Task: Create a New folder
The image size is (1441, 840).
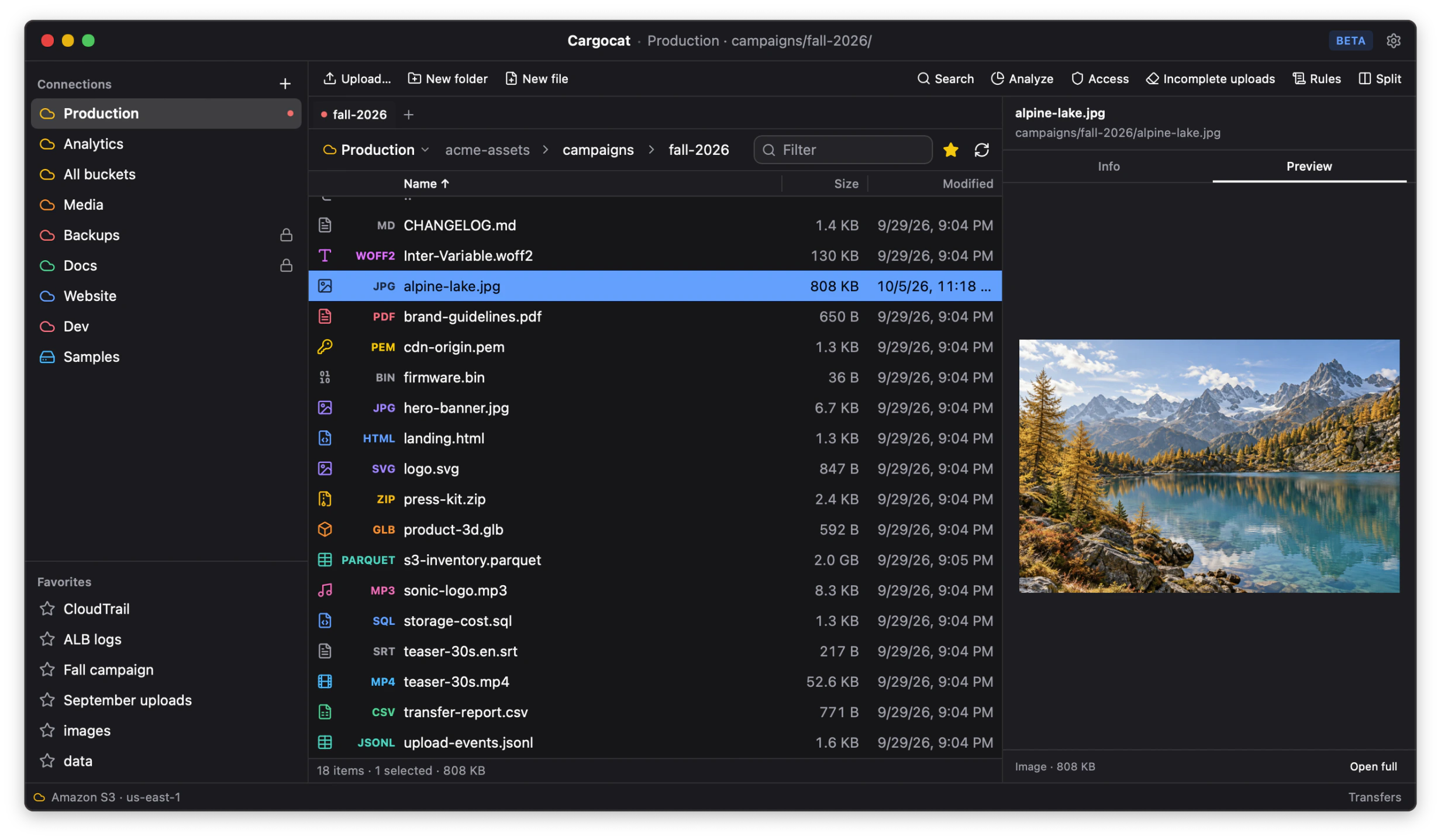Action: tap(447, 79)
